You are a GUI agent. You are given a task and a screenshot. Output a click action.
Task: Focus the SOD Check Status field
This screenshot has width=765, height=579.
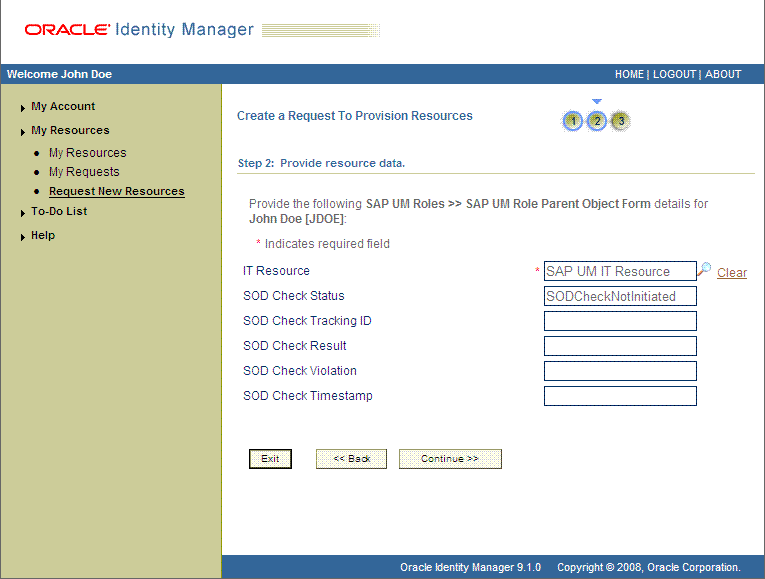point(620,296)
